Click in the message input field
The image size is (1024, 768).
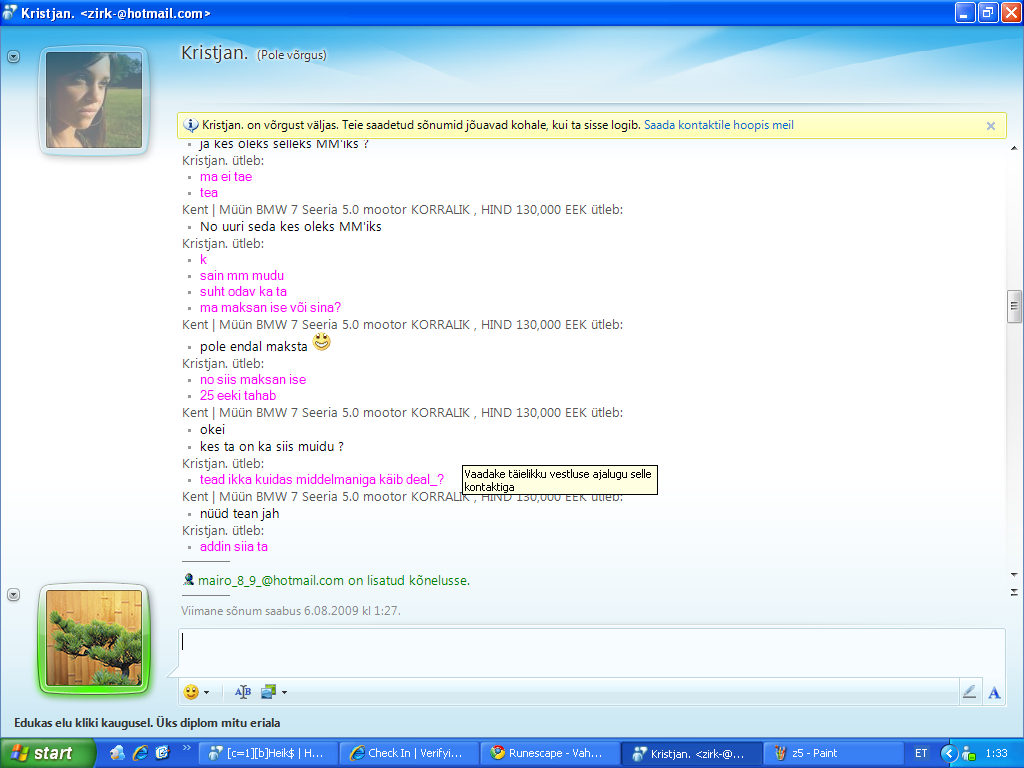pos(590,652)
